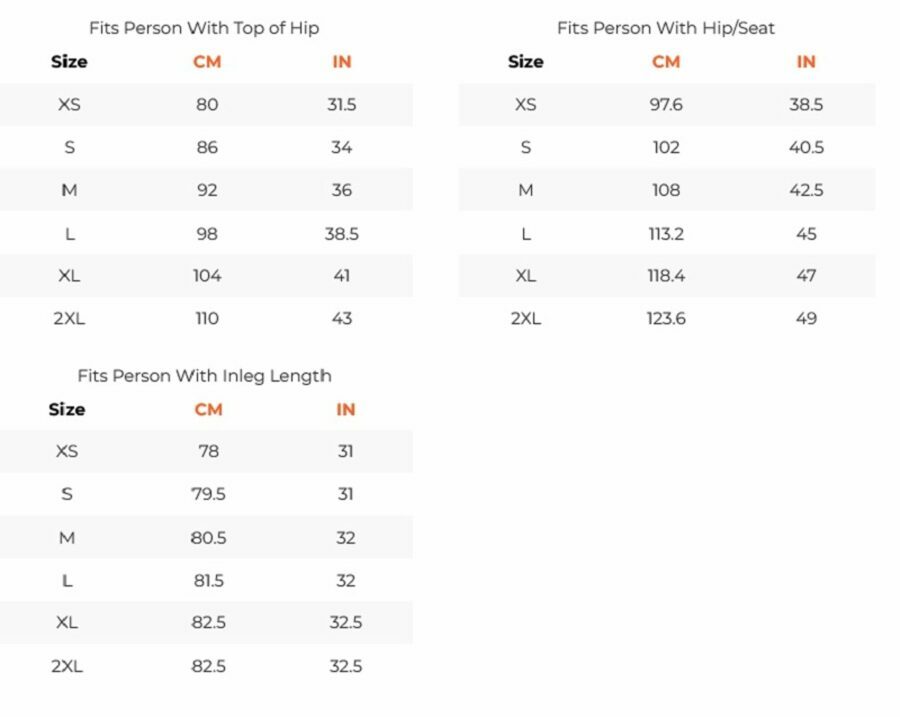Image resolution: width=900 pixels, height=717 pixels.
Task: Select the 81.5 cm inleg value for L
Action: pyautogui.click(x=208, y=580)
